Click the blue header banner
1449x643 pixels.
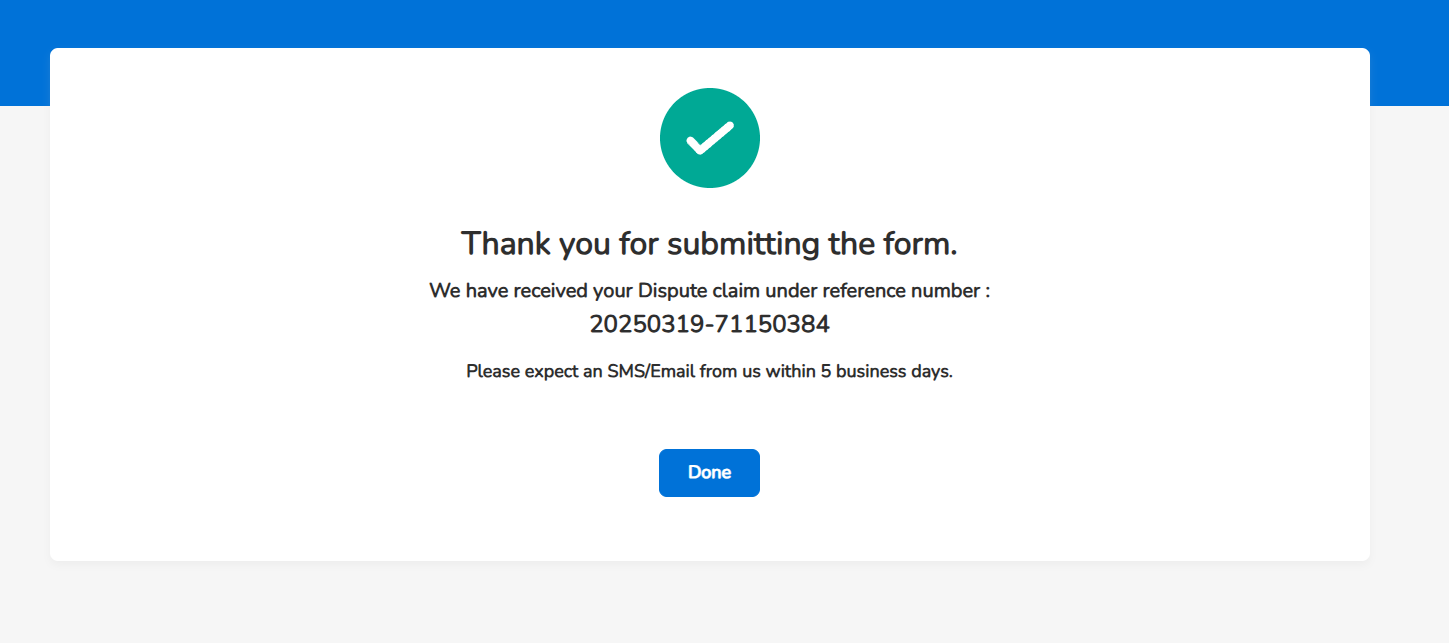tap(724, 23)
